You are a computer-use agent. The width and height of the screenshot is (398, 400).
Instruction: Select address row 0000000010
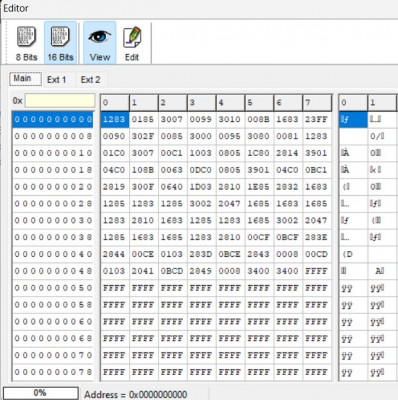point(53,153)
